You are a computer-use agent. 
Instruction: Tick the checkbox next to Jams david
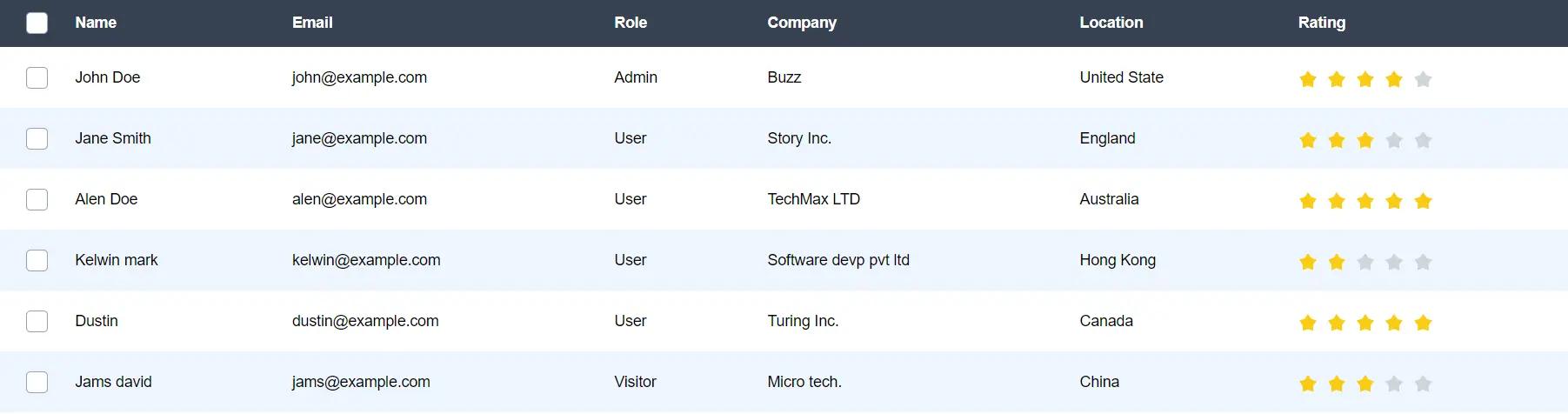(x=37, y=382)
